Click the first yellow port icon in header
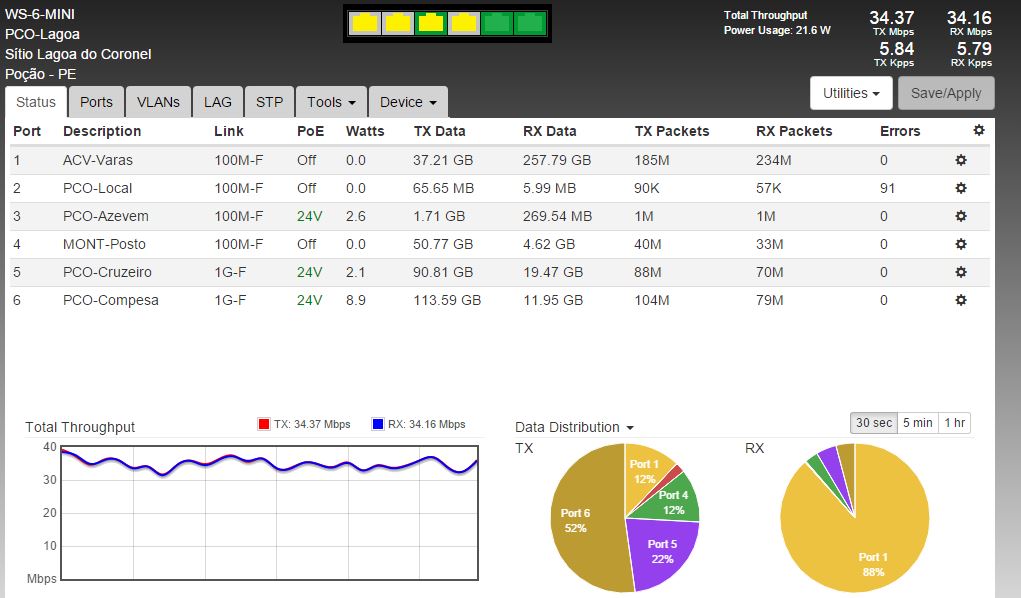1021x598 pixels. point(365,23)
